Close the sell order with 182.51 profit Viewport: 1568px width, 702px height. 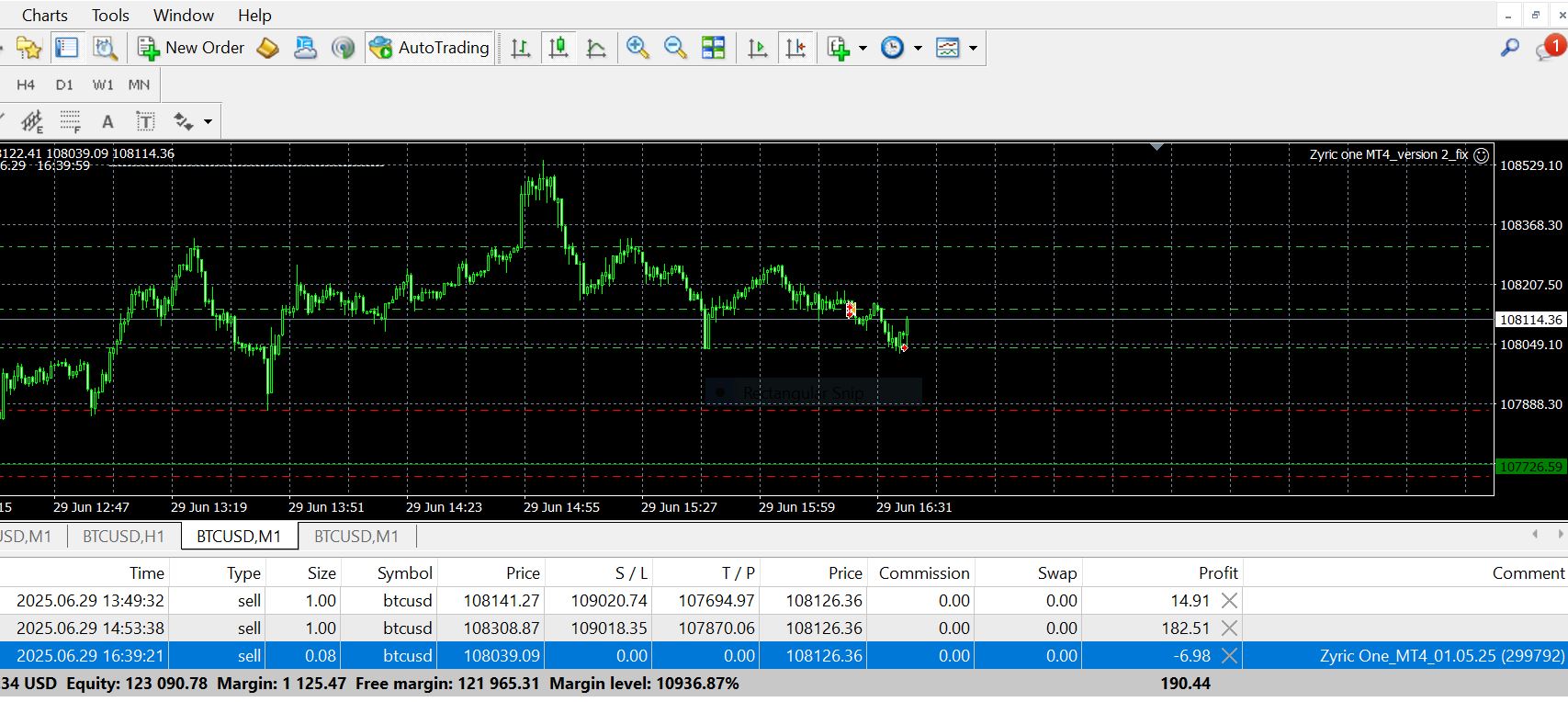[x=1229, y=628]
